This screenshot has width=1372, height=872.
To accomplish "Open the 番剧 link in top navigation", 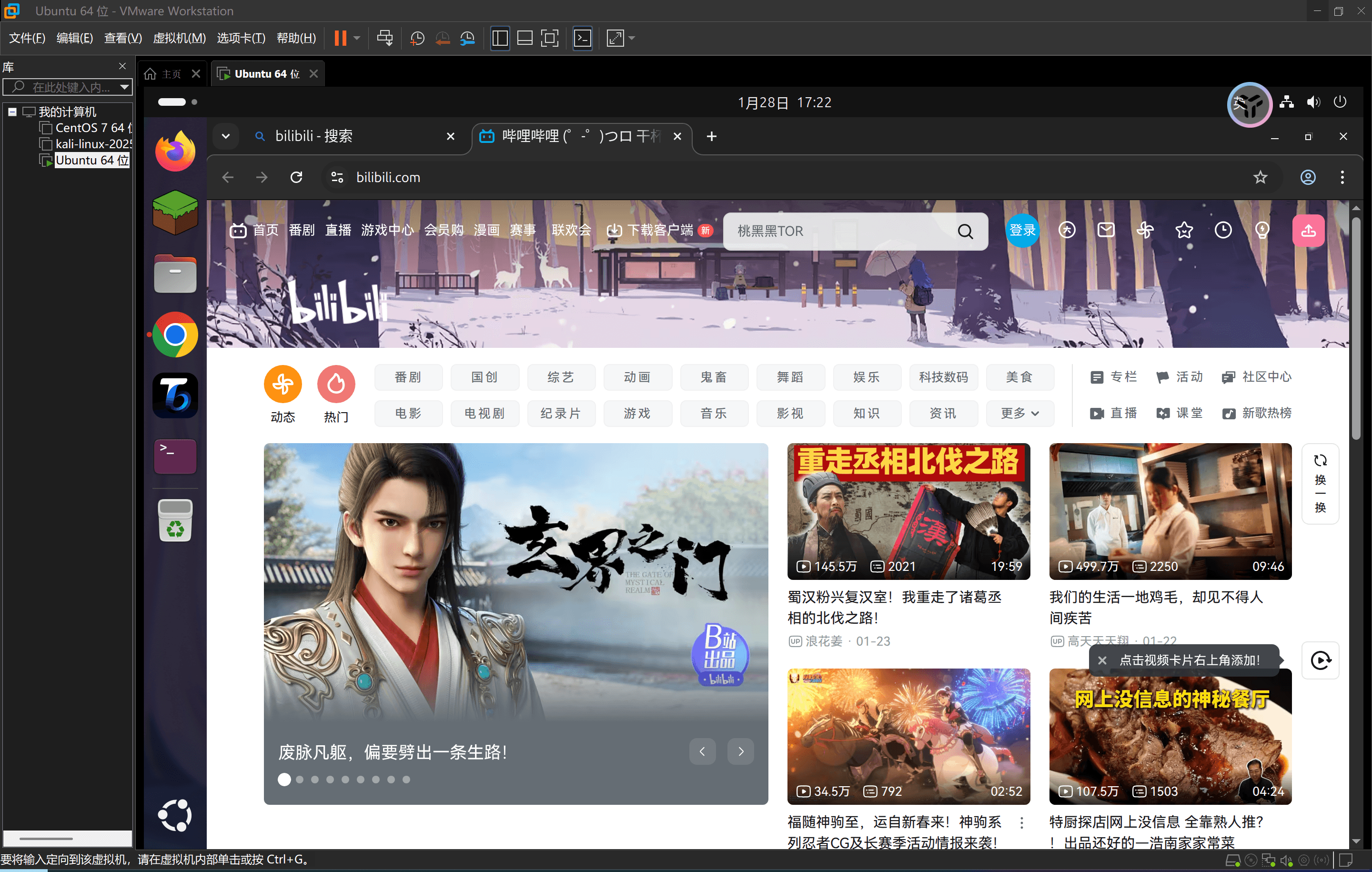I will coord(302,230).
